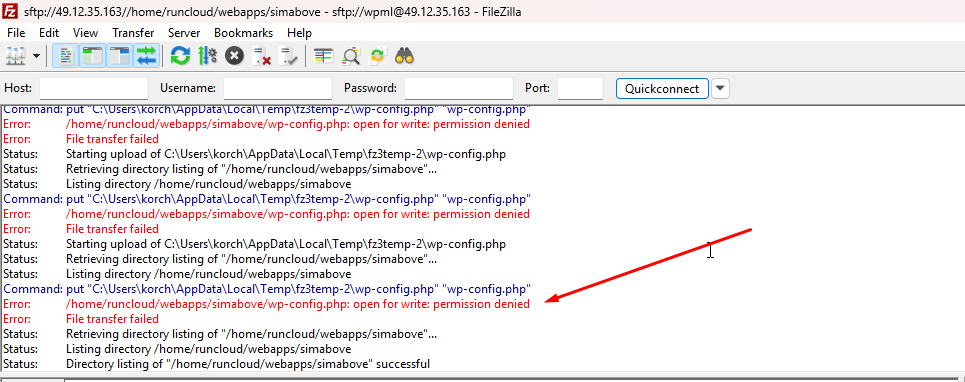Open the Site Manager

(15, 57)
